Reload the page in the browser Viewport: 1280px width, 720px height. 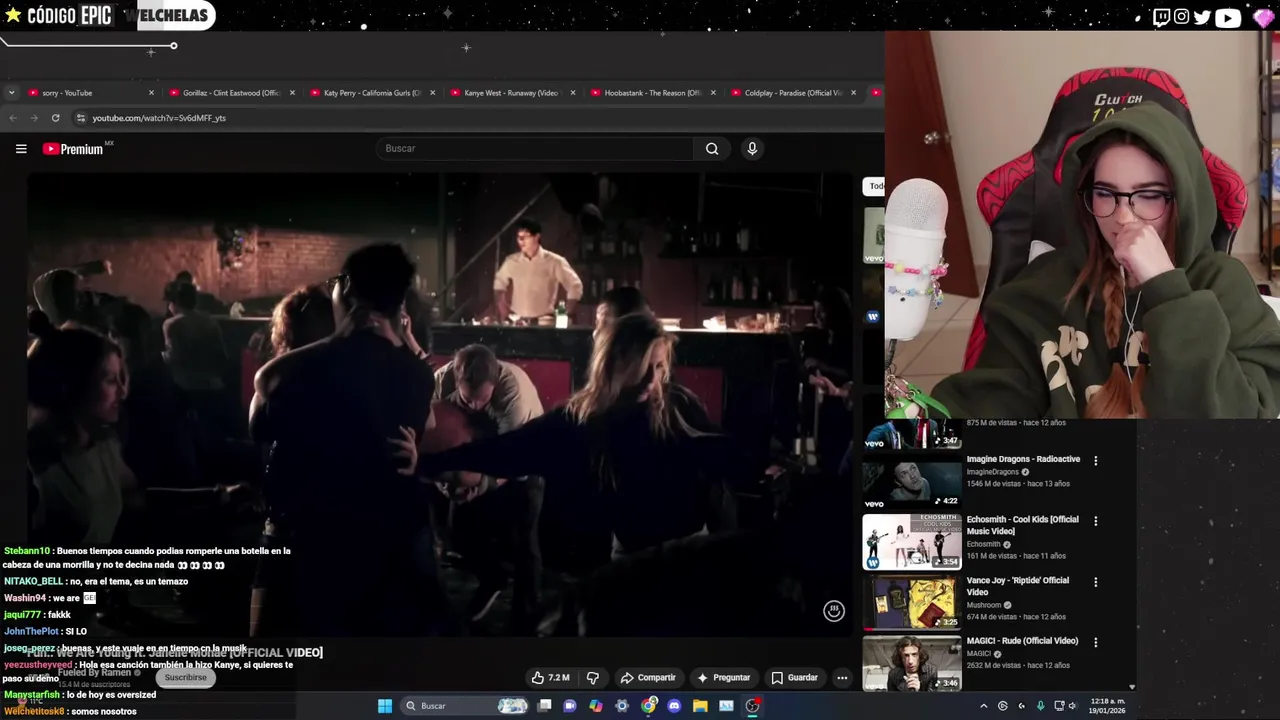click(56, 118)
